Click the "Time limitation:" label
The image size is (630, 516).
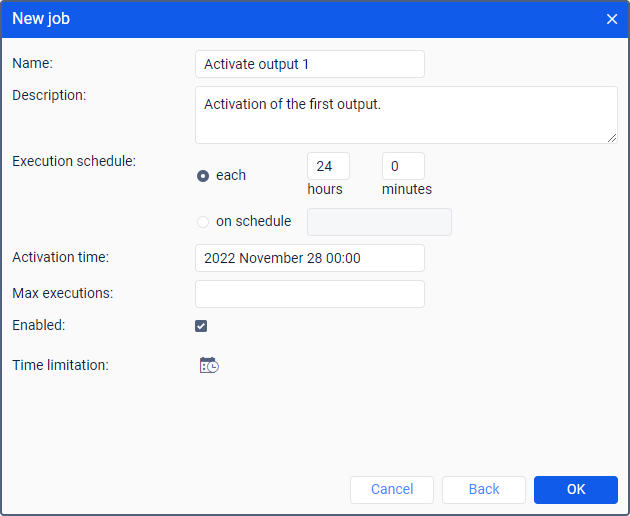pyautogui.click(x=60, y=365)
